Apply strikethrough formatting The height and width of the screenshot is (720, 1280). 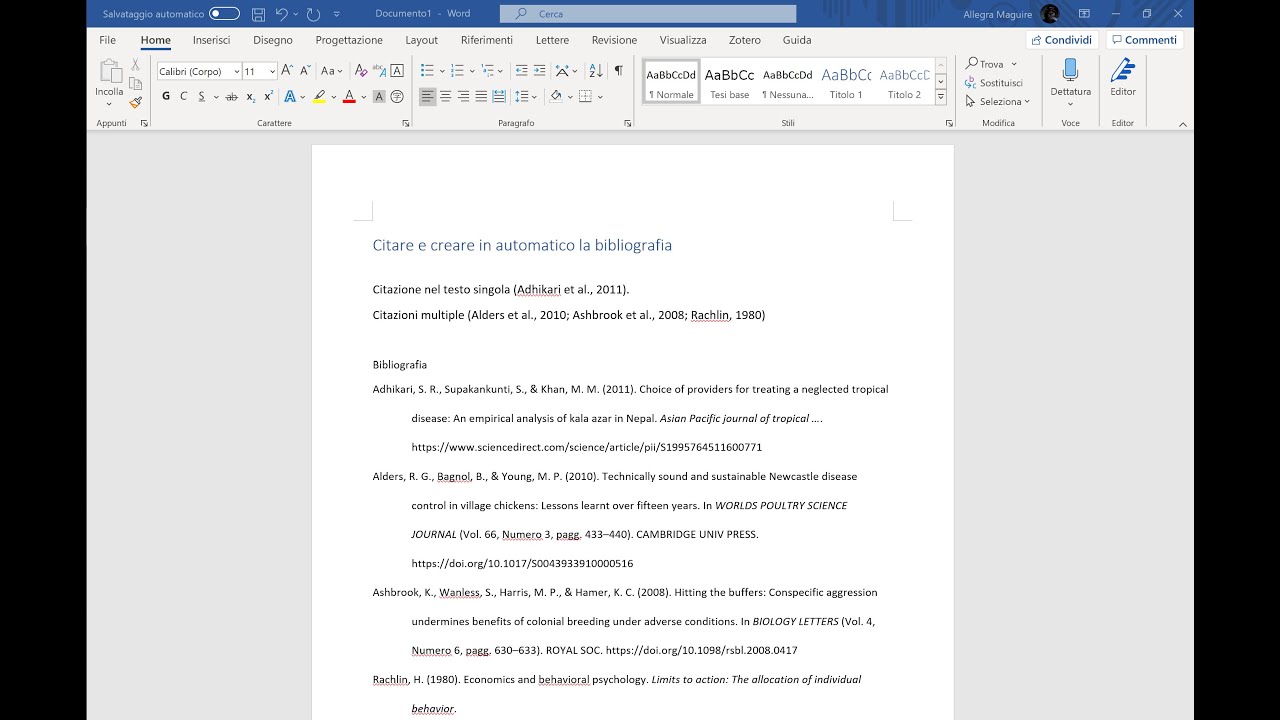coord(232,97)
